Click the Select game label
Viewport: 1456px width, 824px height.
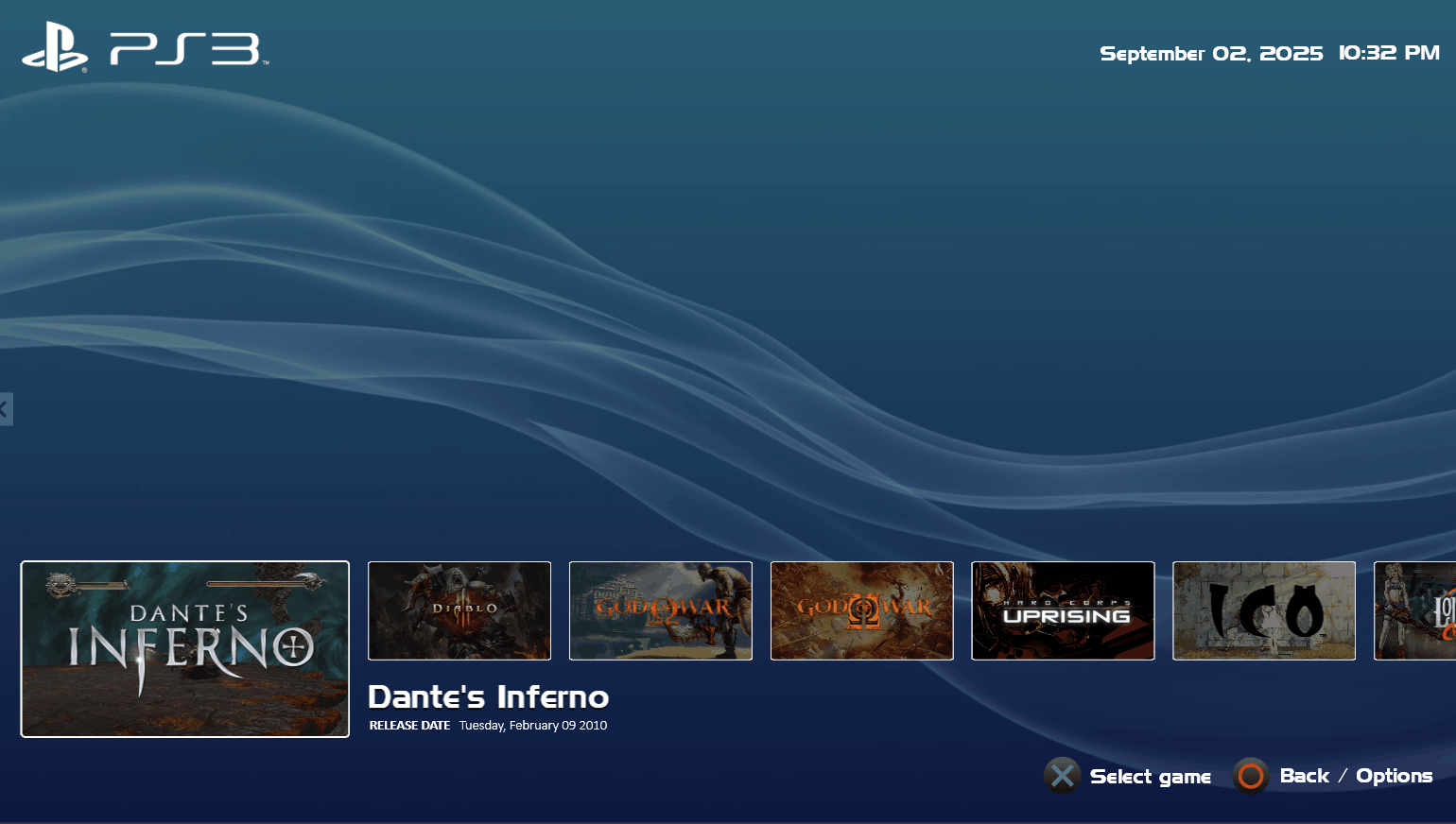1150,777
